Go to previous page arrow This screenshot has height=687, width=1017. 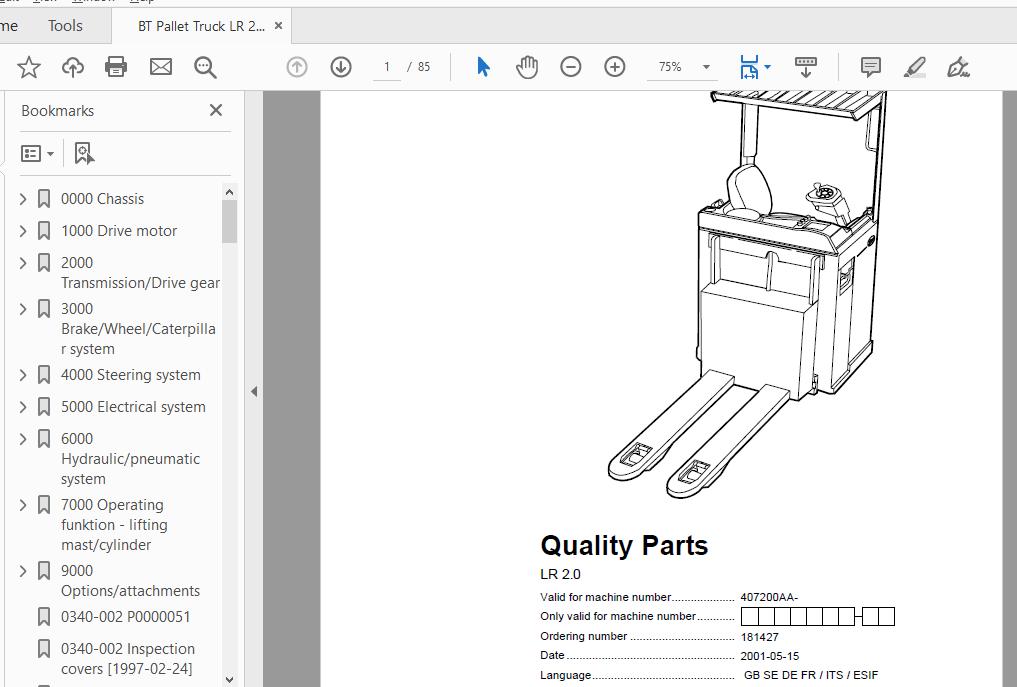point(297,67)
